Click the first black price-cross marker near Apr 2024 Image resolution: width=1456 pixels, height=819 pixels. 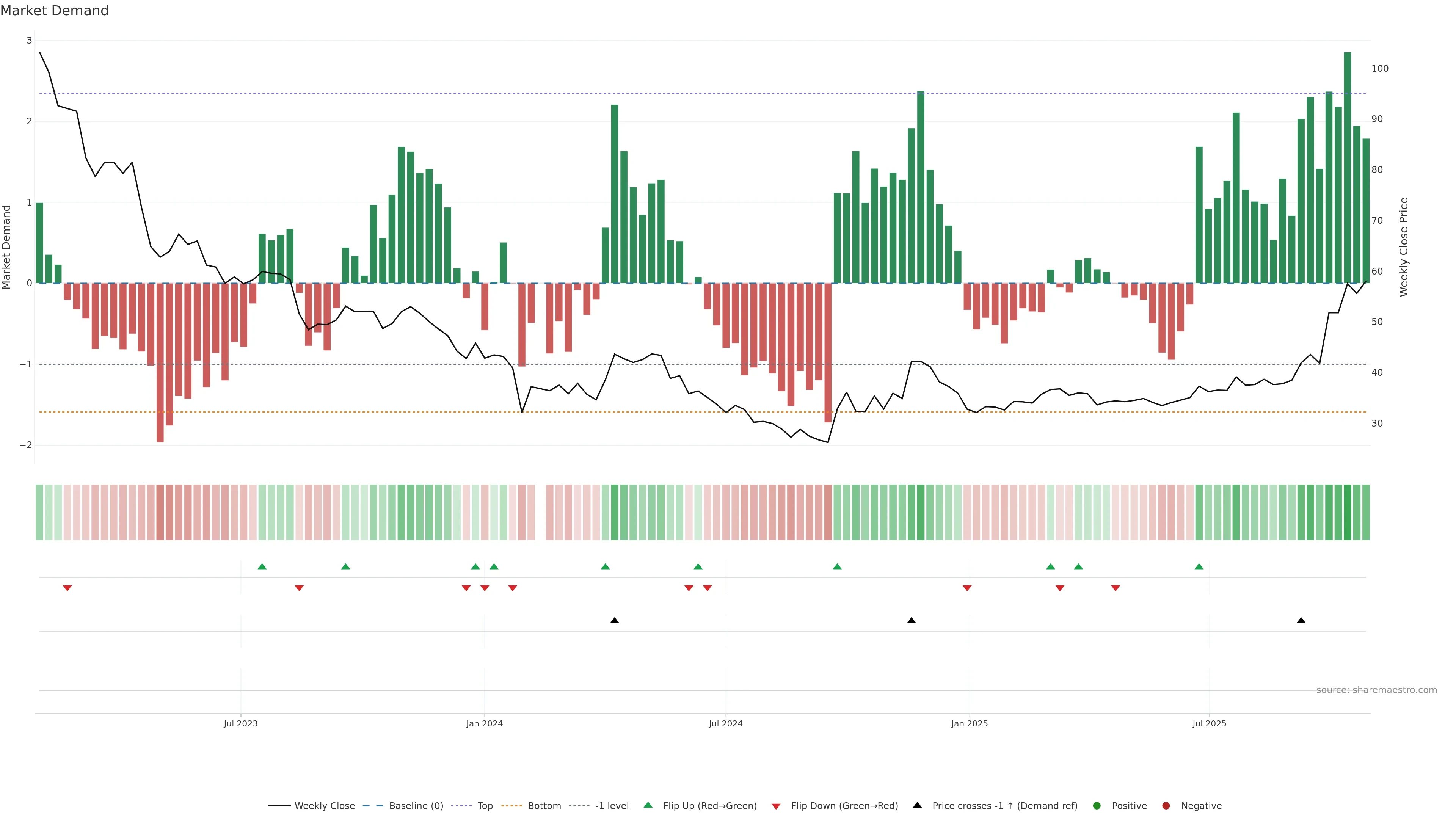tap(614, 621)
